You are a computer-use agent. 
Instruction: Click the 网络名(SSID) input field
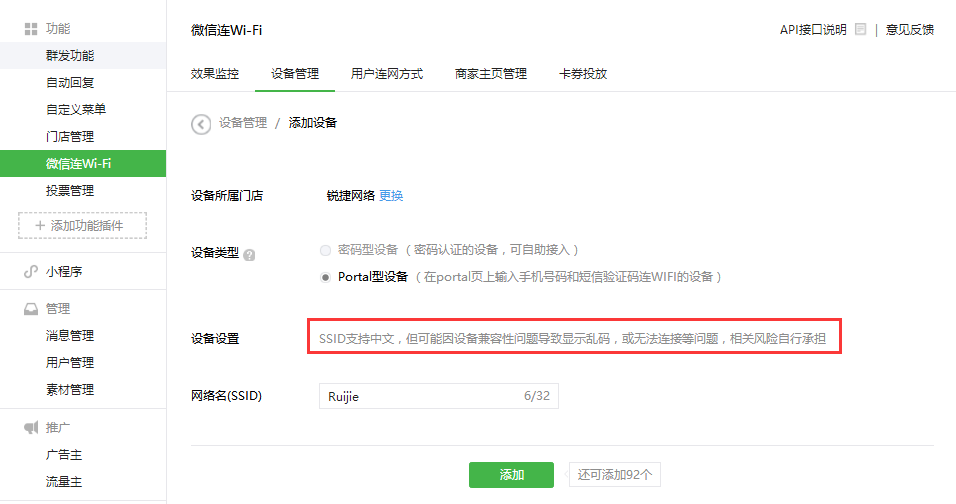click(438, 396)
